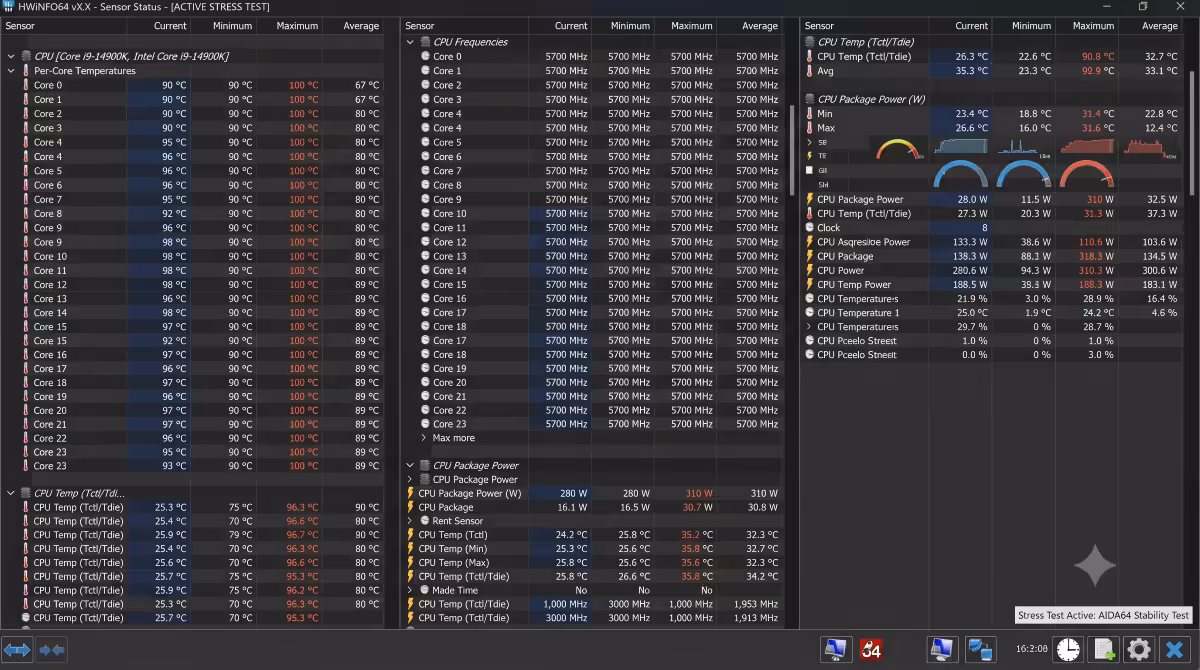Select the CPU Temp (Max) row
The image size is (1200, 670).
pos(592,562)
